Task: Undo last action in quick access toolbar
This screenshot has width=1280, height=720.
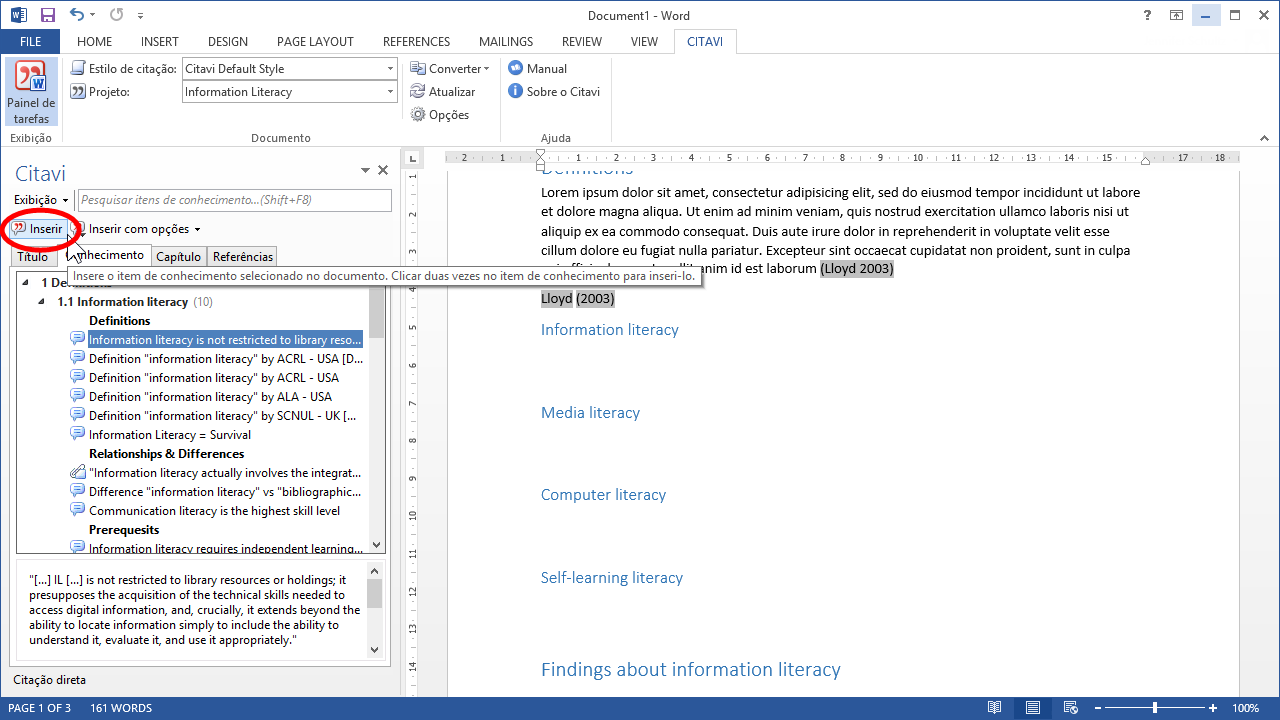Action: coord(77,15)
